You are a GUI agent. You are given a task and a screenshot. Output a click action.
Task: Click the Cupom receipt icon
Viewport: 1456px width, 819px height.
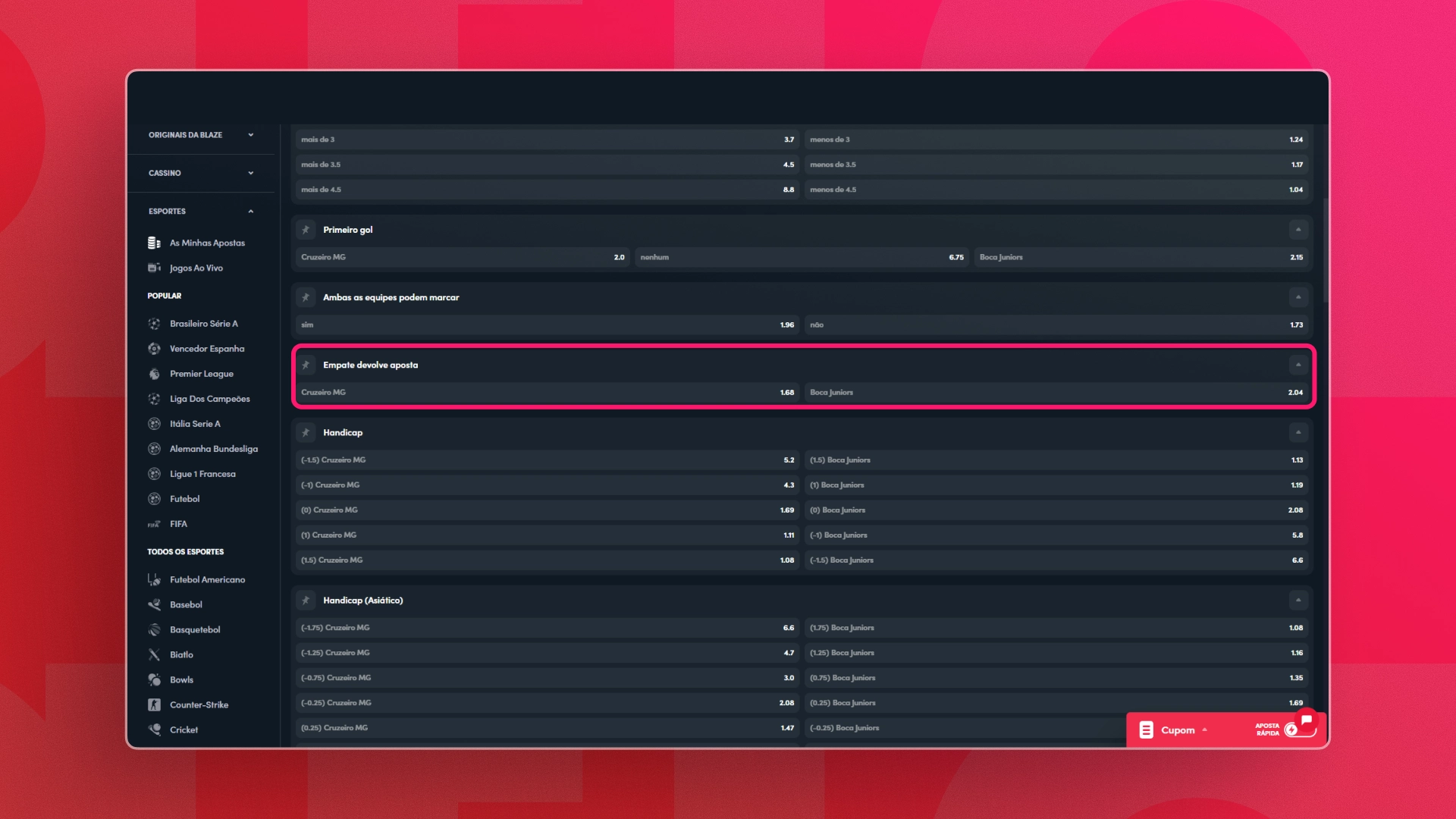pyautogui.click(x=1146, y=730)
